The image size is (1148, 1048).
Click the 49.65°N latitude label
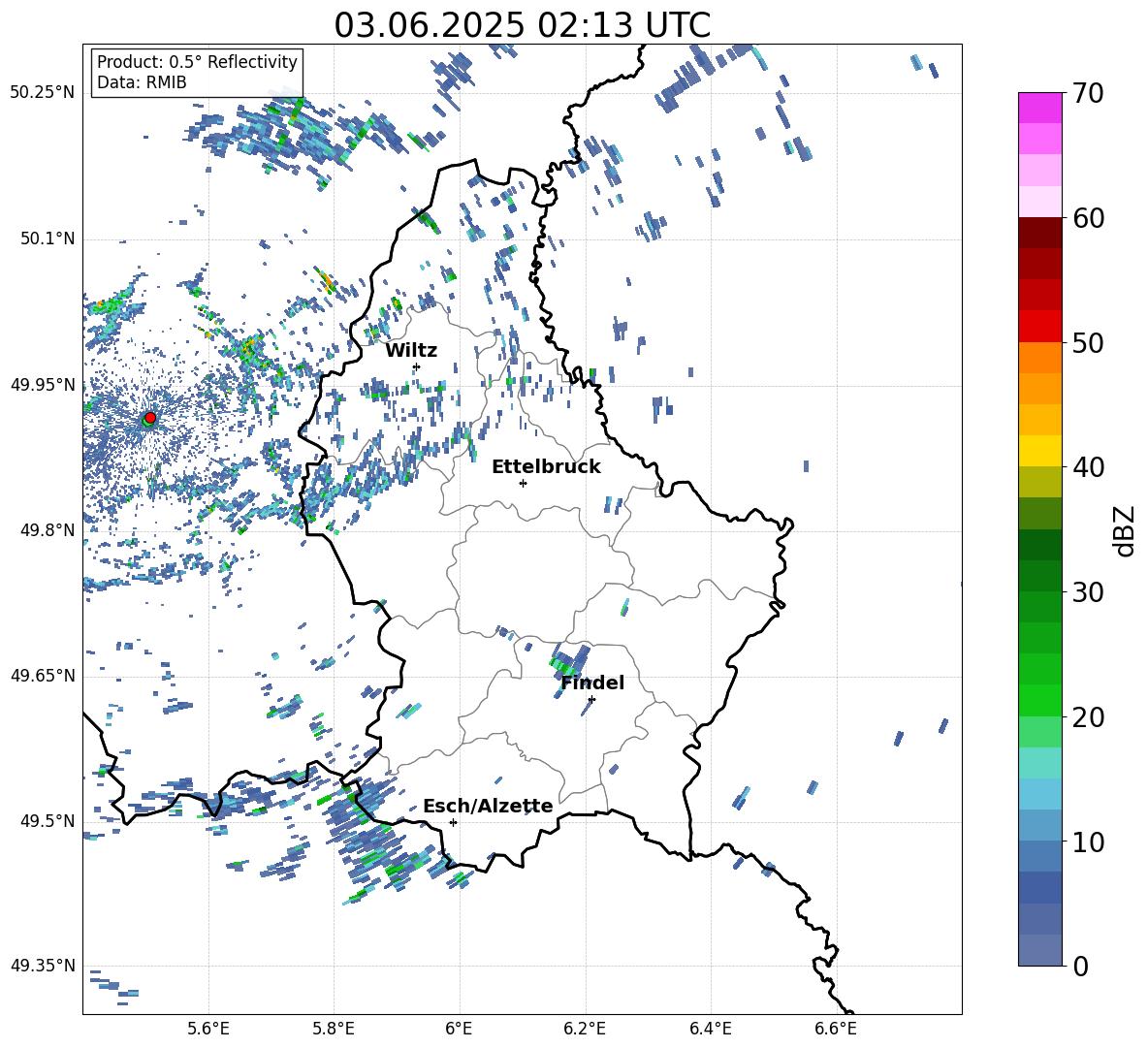pos(43,676)
